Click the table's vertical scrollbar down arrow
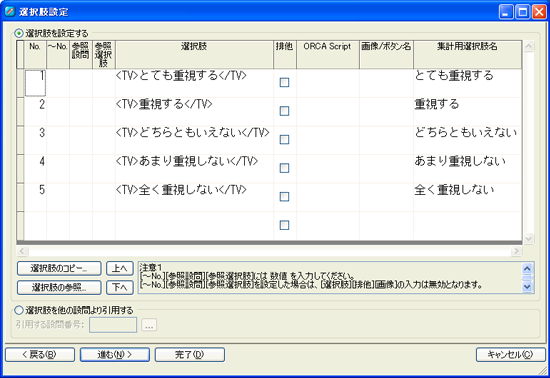The image size is (550, 378). coord(529,238)
